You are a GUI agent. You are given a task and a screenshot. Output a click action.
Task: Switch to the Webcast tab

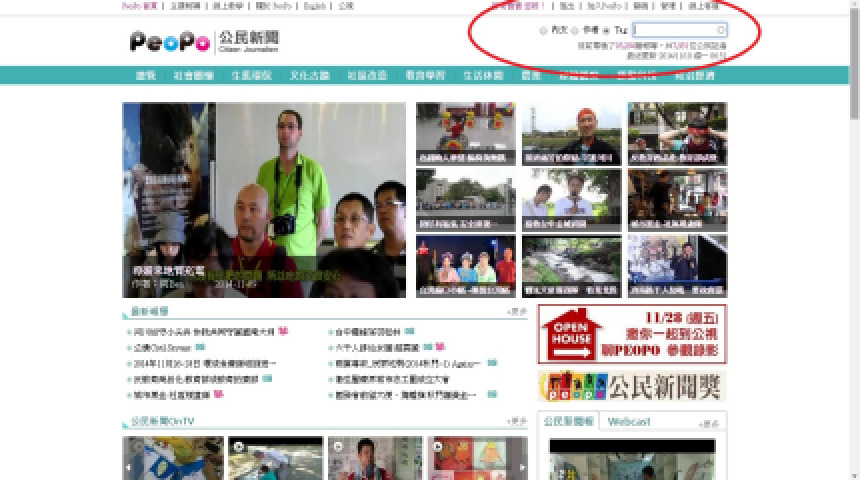click(629, 421)
